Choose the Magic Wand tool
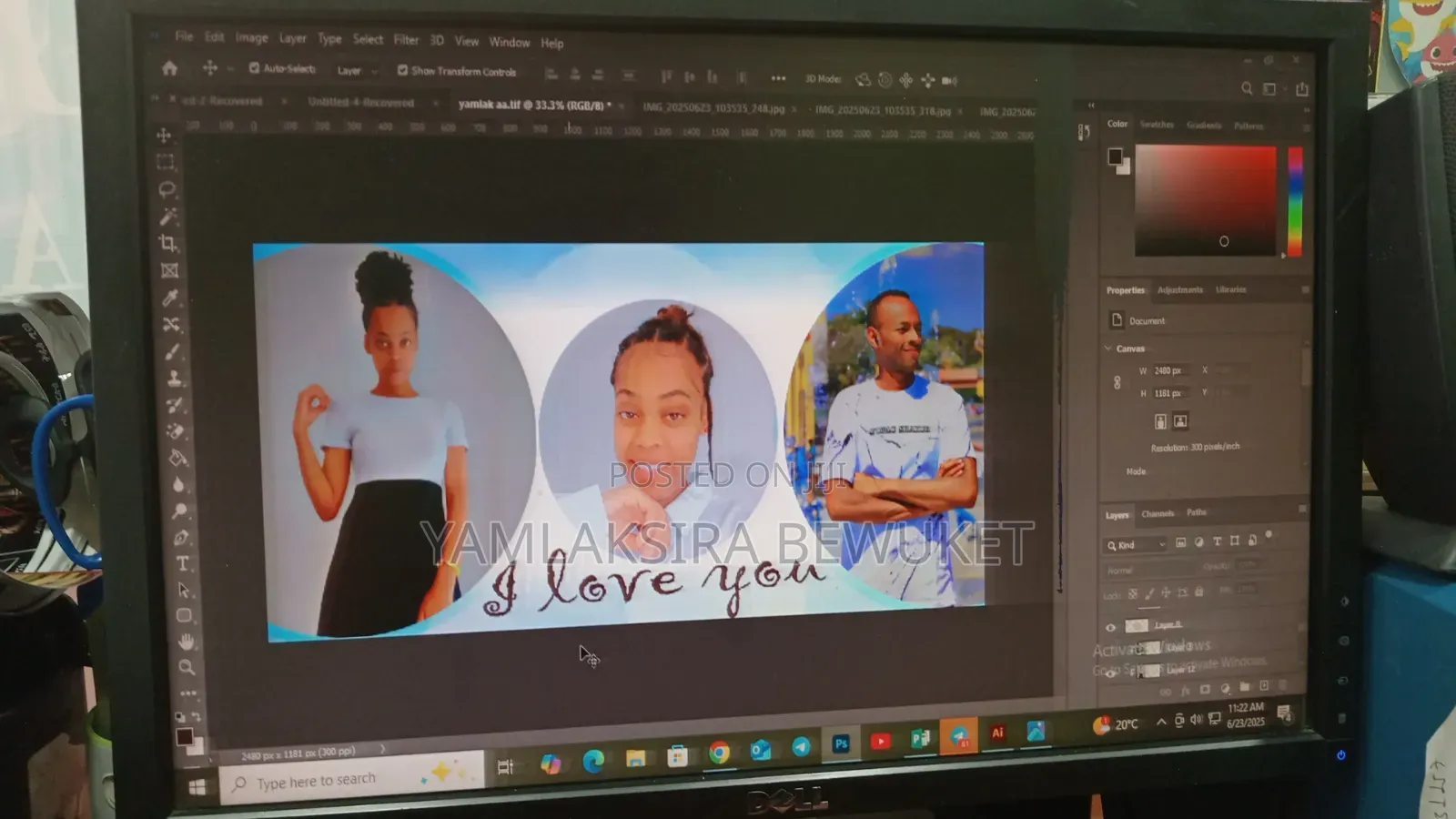The image size is (1456, 819). [x=168, y=217]
